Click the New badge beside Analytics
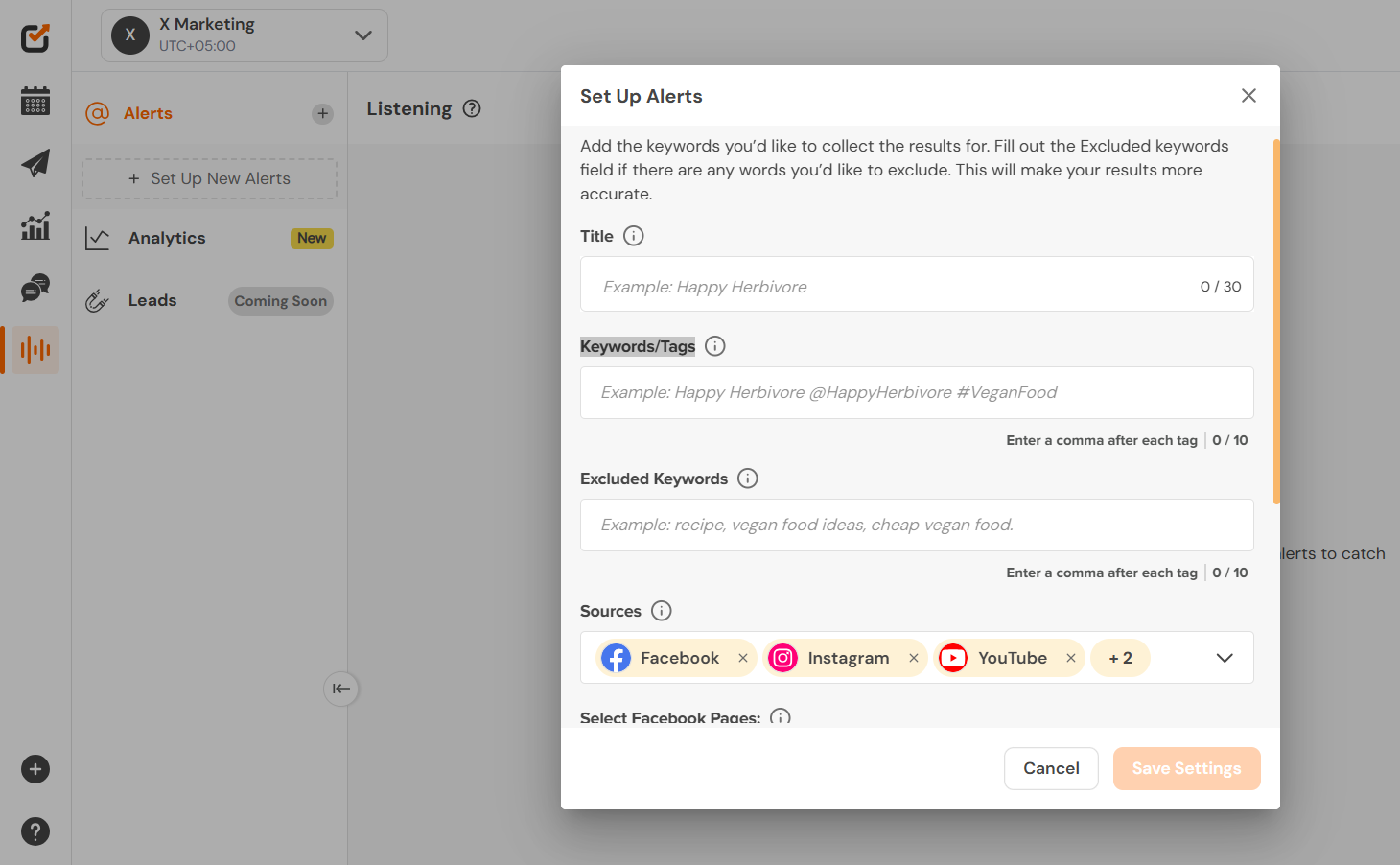 [312, 238]
